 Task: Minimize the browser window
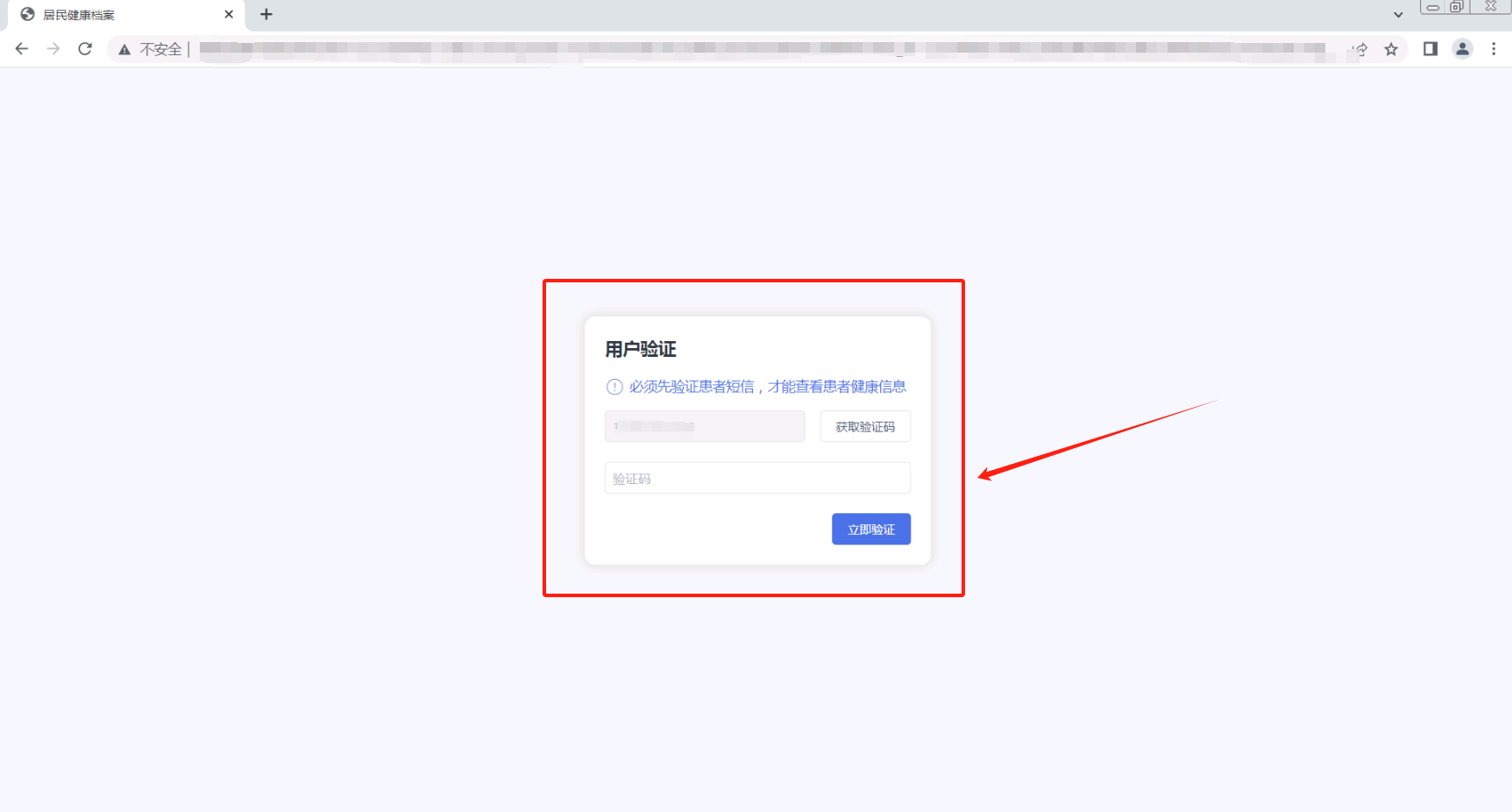click(x=1432, y=7)
